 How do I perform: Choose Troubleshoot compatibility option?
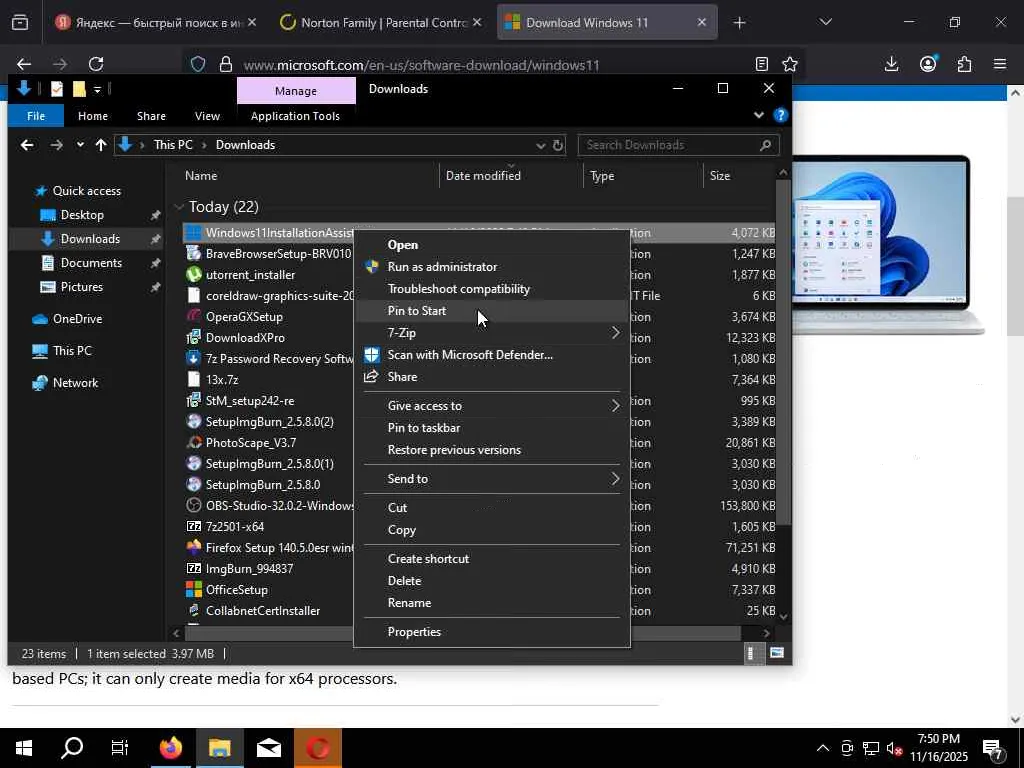[458, 289]
